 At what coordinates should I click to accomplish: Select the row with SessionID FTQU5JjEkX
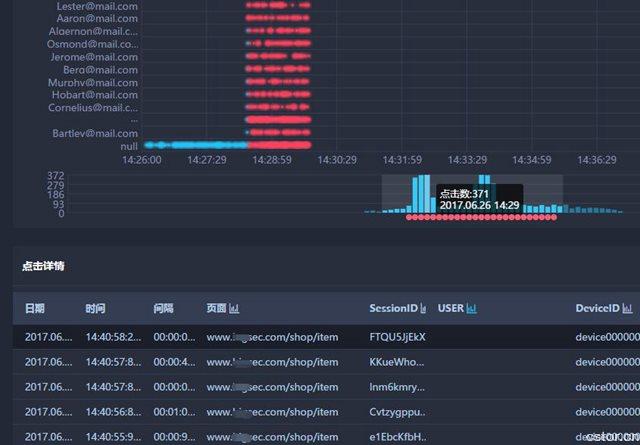point(397,337)
